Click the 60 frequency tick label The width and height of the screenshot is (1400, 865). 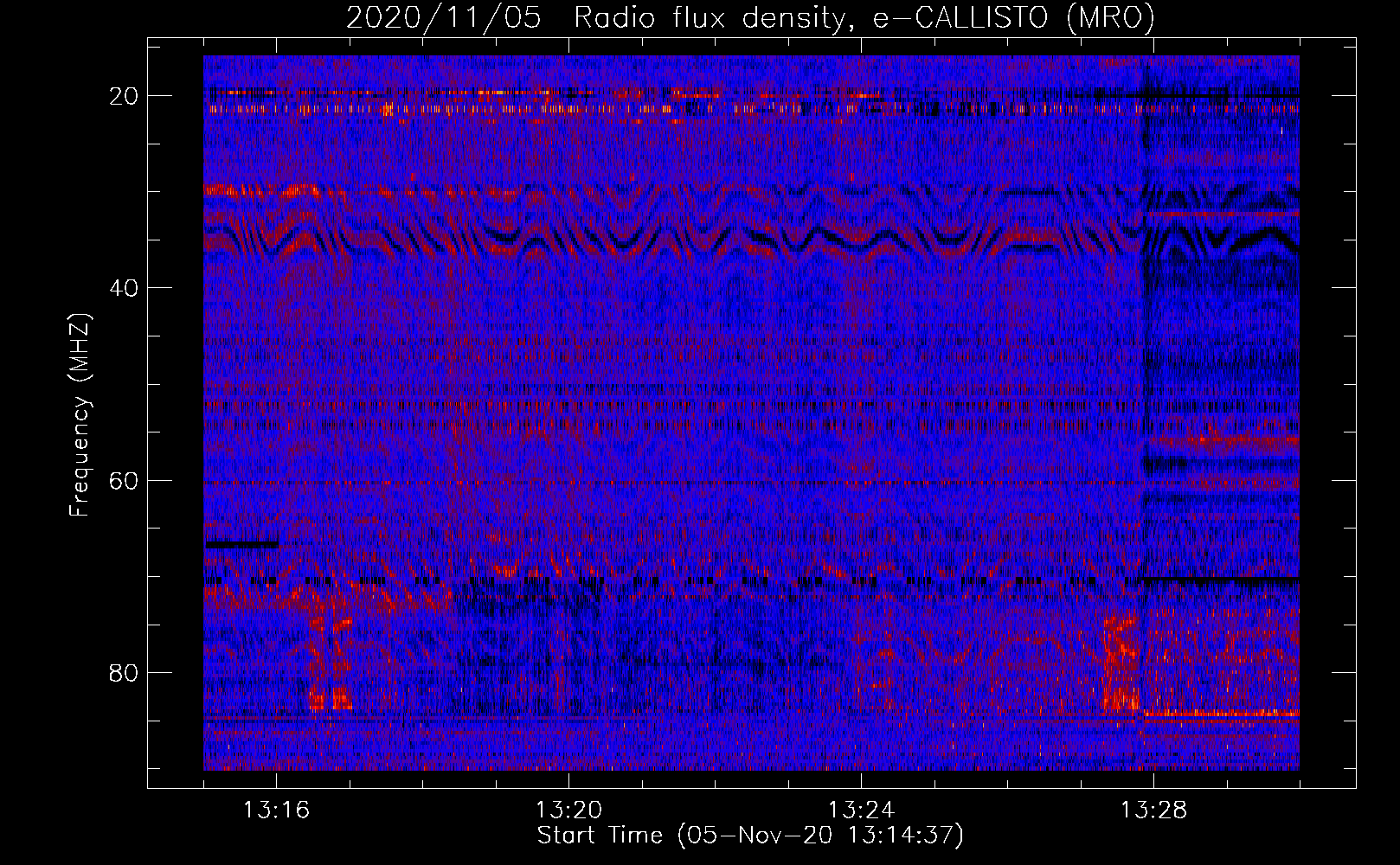coord(125,480)
